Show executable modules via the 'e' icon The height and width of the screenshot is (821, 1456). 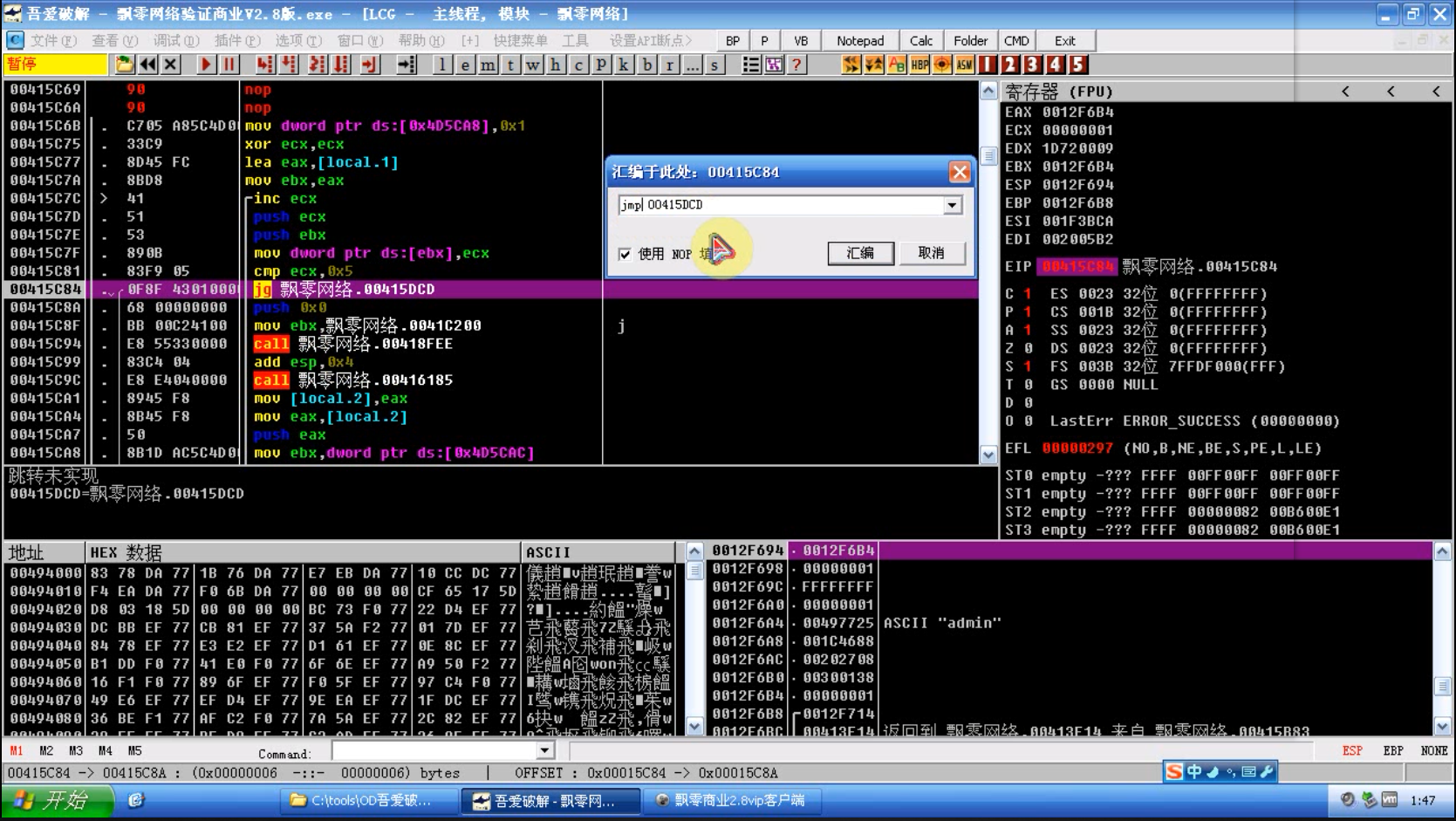(466, 65)
